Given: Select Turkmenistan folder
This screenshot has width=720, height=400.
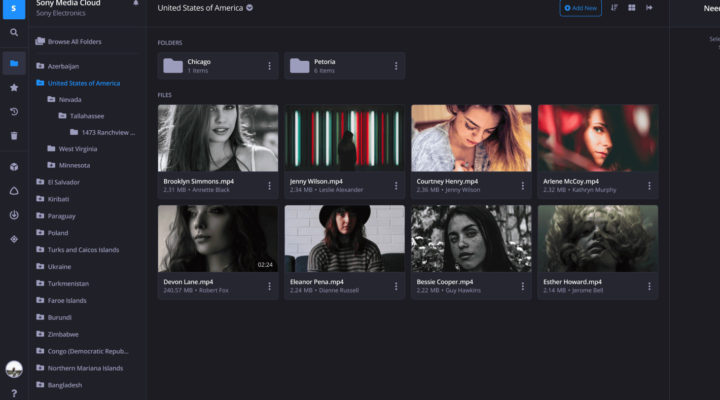Looking at the screenshot, I should click(63, 283).
